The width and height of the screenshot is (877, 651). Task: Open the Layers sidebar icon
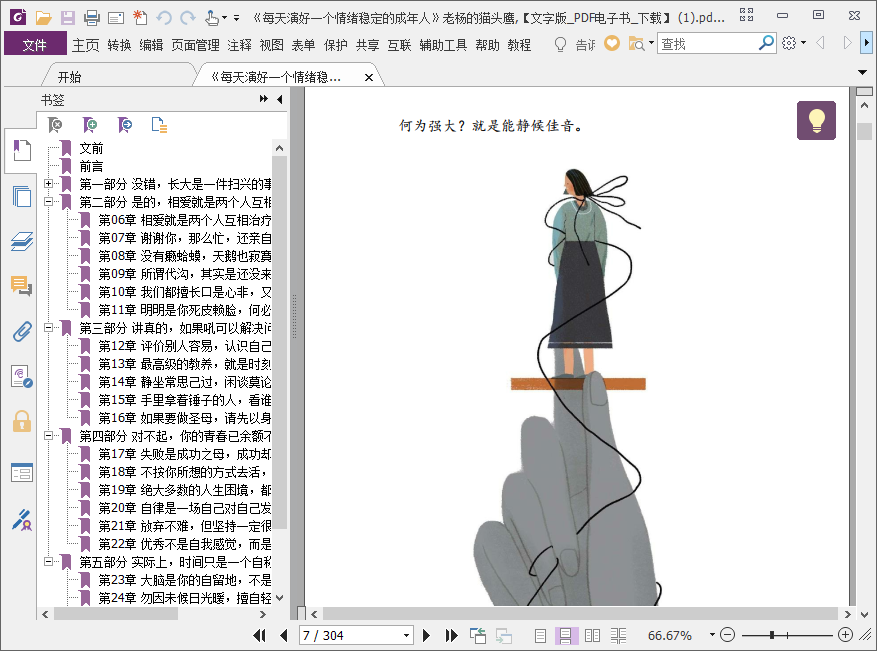22,242
